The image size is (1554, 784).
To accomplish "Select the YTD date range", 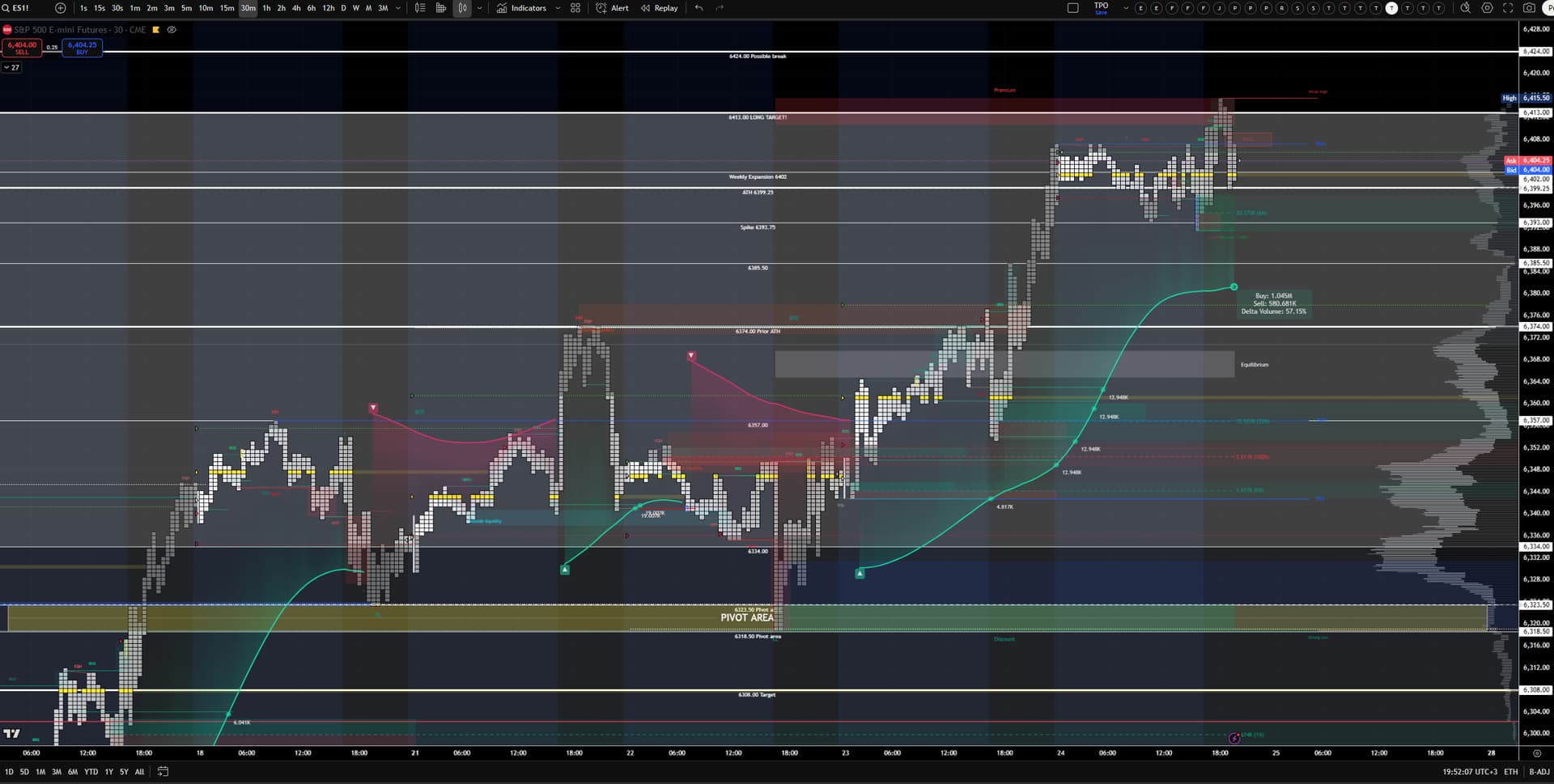I will [91, 772].
